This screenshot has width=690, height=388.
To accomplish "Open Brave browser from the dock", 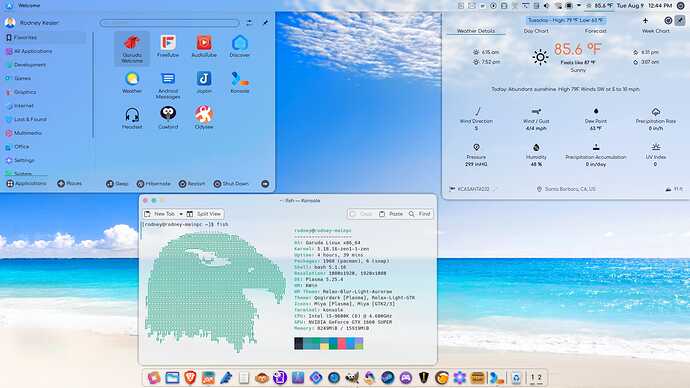I will pyautogui.click(x=190, y=377).
